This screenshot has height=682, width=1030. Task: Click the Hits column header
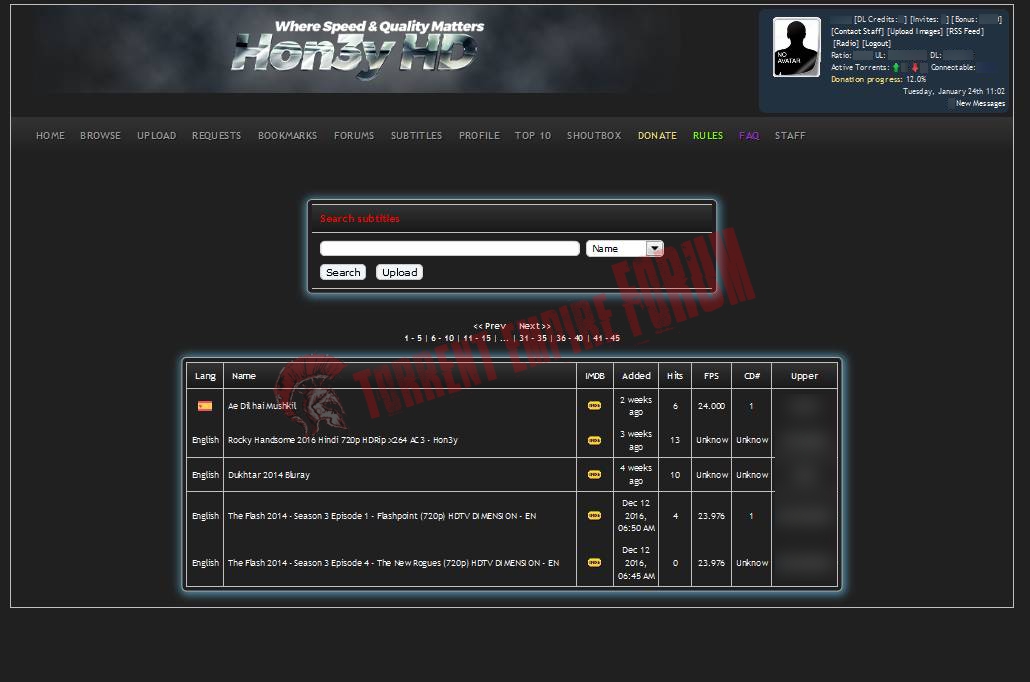(675, 376)
